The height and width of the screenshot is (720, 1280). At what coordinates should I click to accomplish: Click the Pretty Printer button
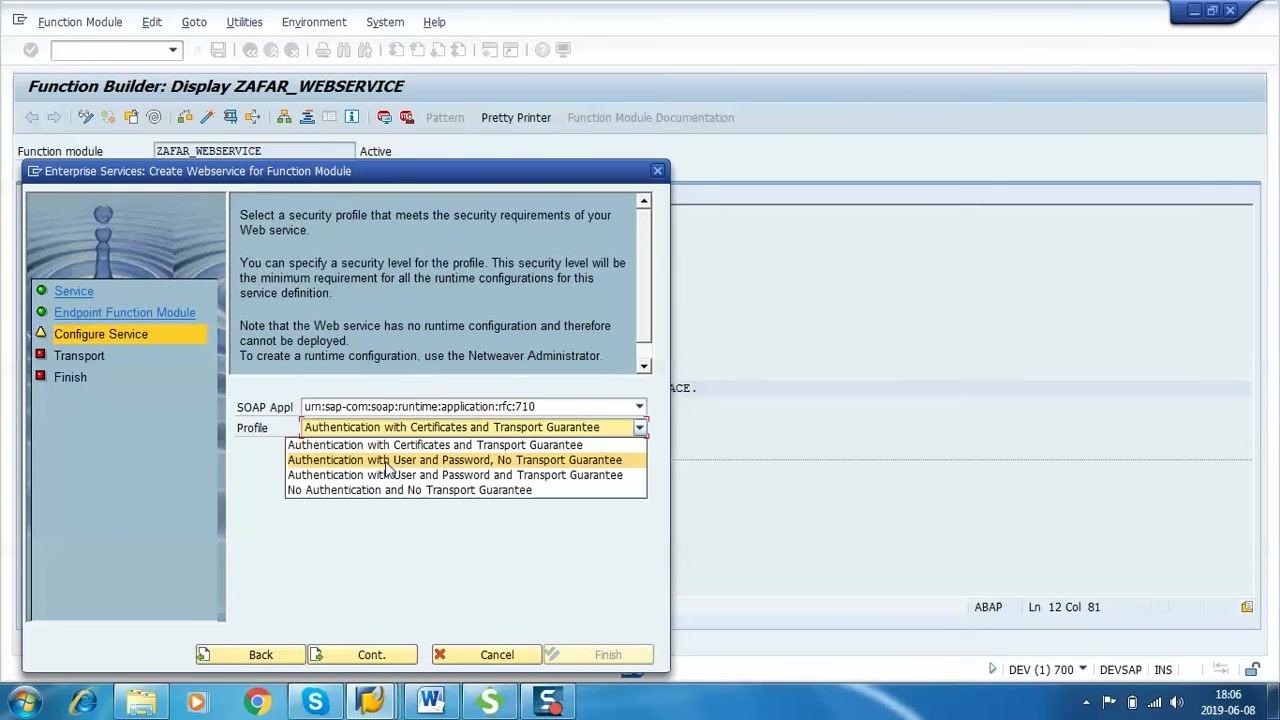[x=516, y=118]
